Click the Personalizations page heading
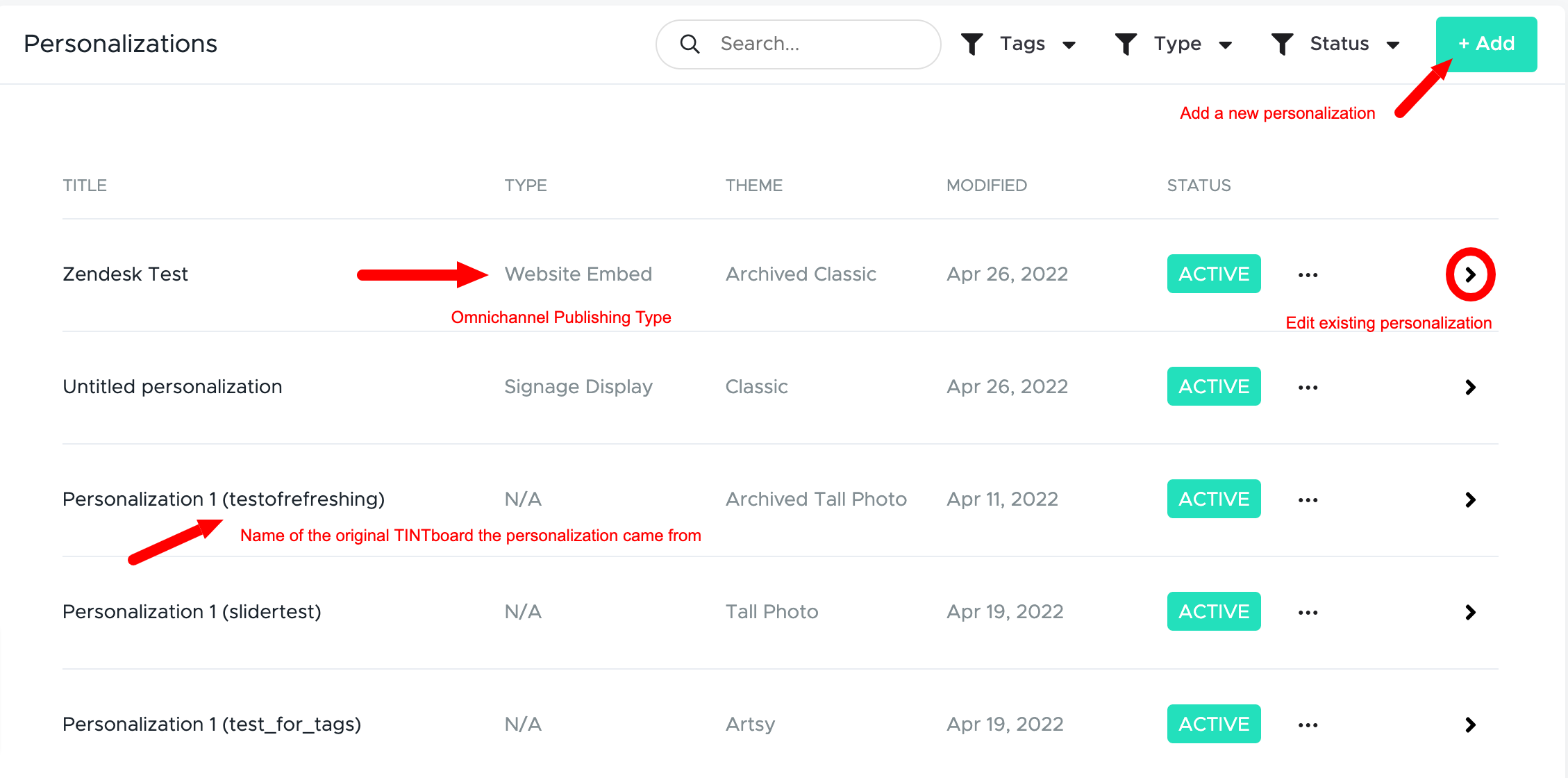Viewport: 1568px width, 778px height. (x=121, y=44)
